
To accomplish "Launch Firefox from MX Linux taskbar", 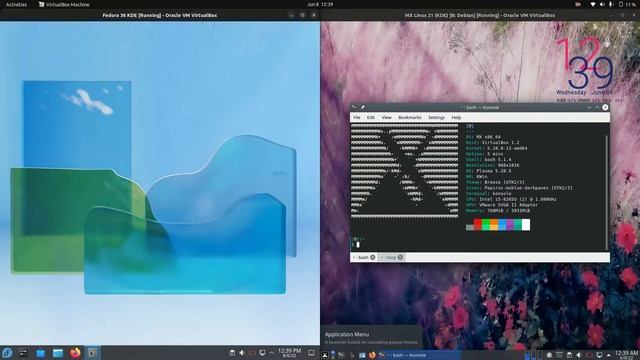I will (372, 355).
